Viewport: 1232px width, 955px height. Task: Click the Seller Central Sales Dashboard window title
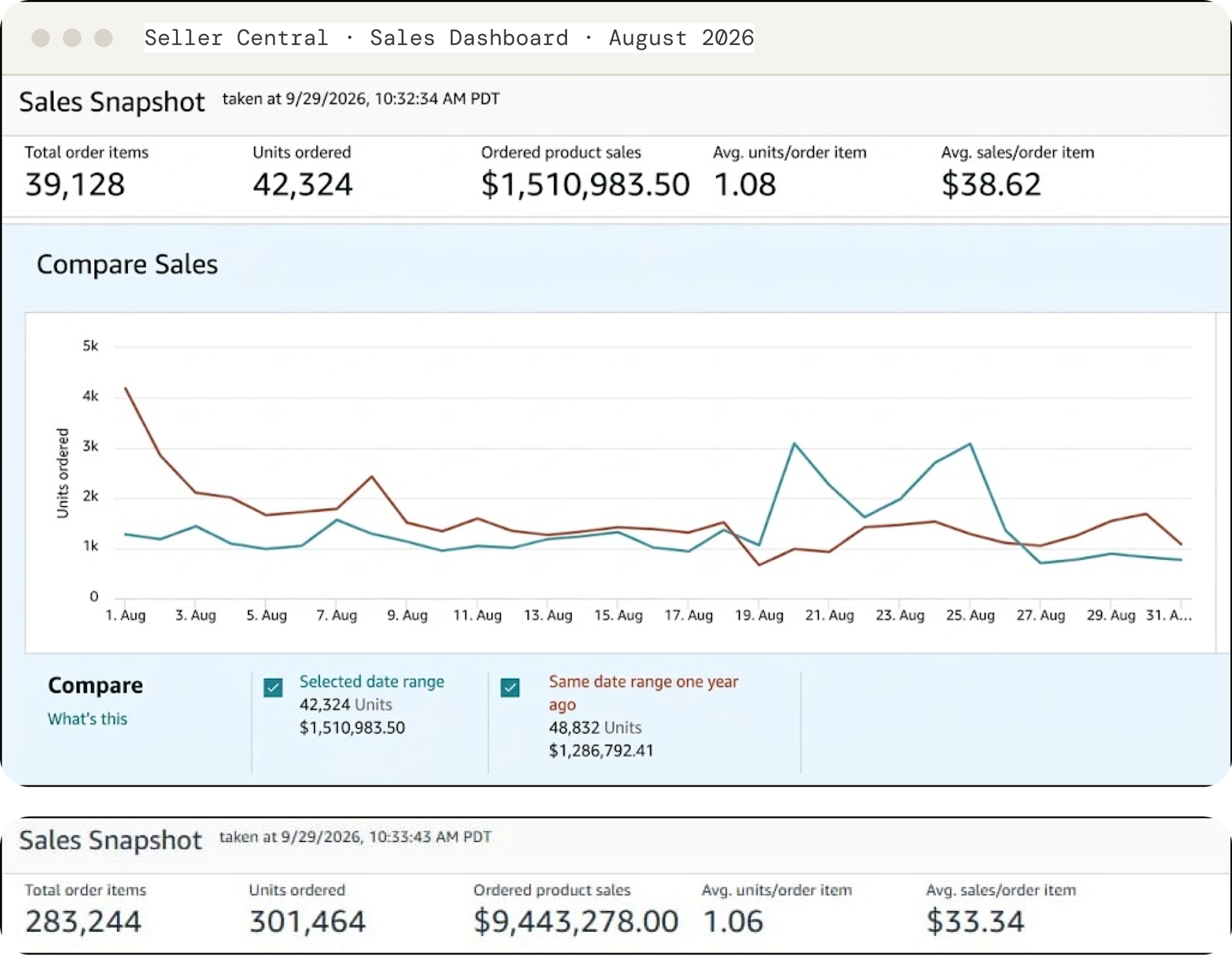click(x=449, y=38)
